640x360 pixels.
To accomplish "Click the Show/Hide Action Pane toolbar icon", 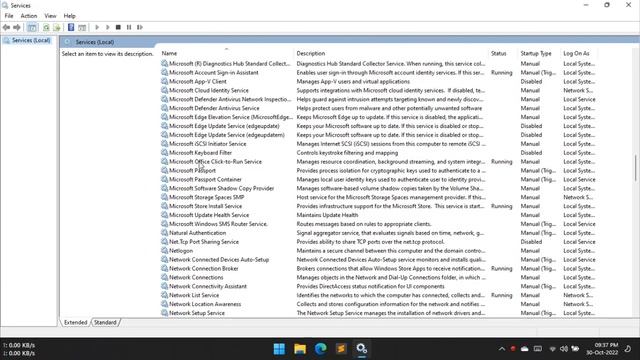I will 82,27.
